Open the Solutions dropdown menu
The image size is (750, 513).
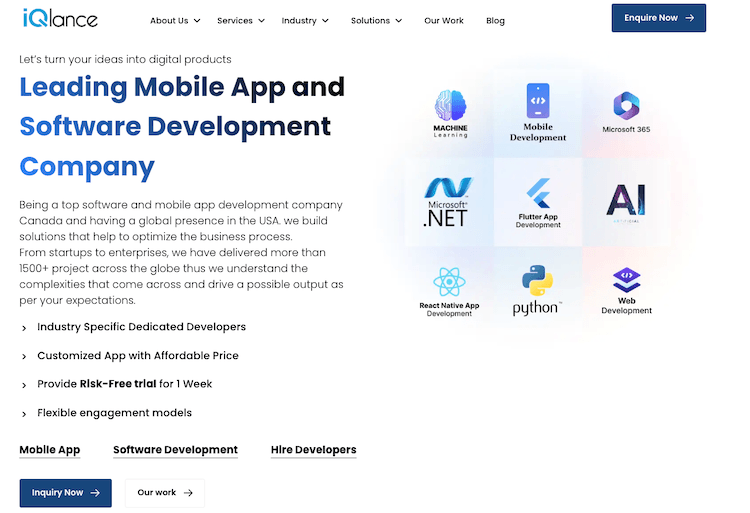(376, 20)
